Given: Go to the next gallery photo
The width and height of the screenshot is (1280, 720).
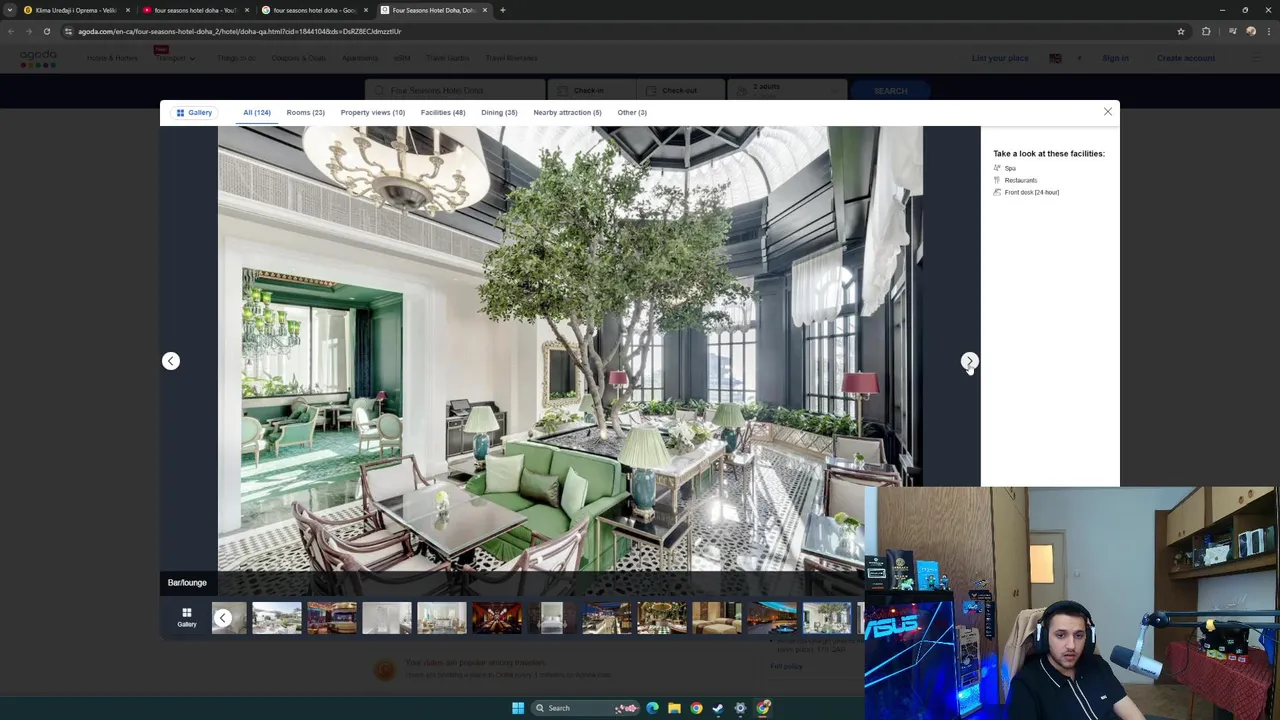Looking at the screenshot, I should [x=969, y=361].
